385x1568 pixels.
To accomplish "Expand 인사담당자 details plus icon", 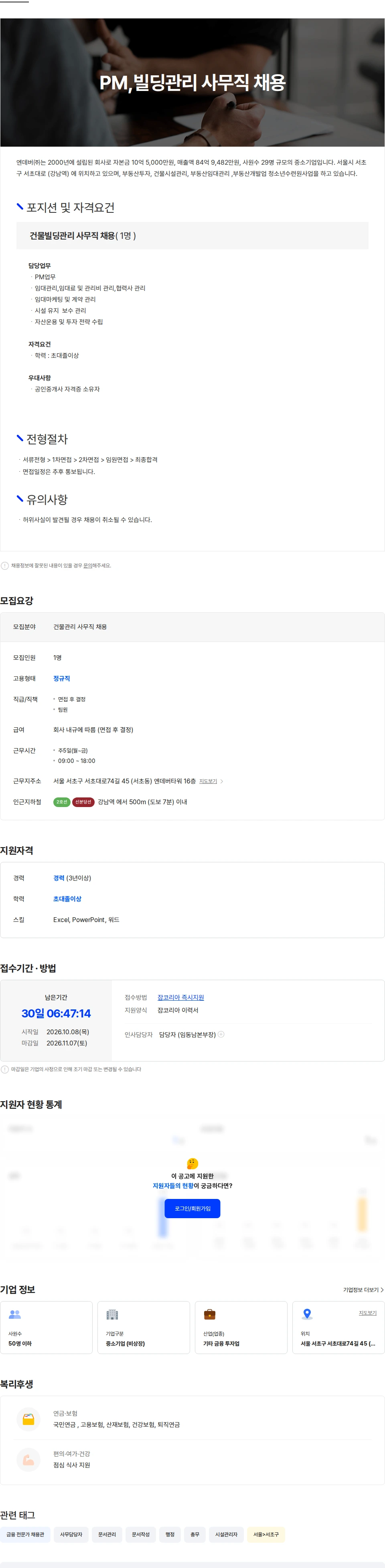I will tap(221, 1034).
